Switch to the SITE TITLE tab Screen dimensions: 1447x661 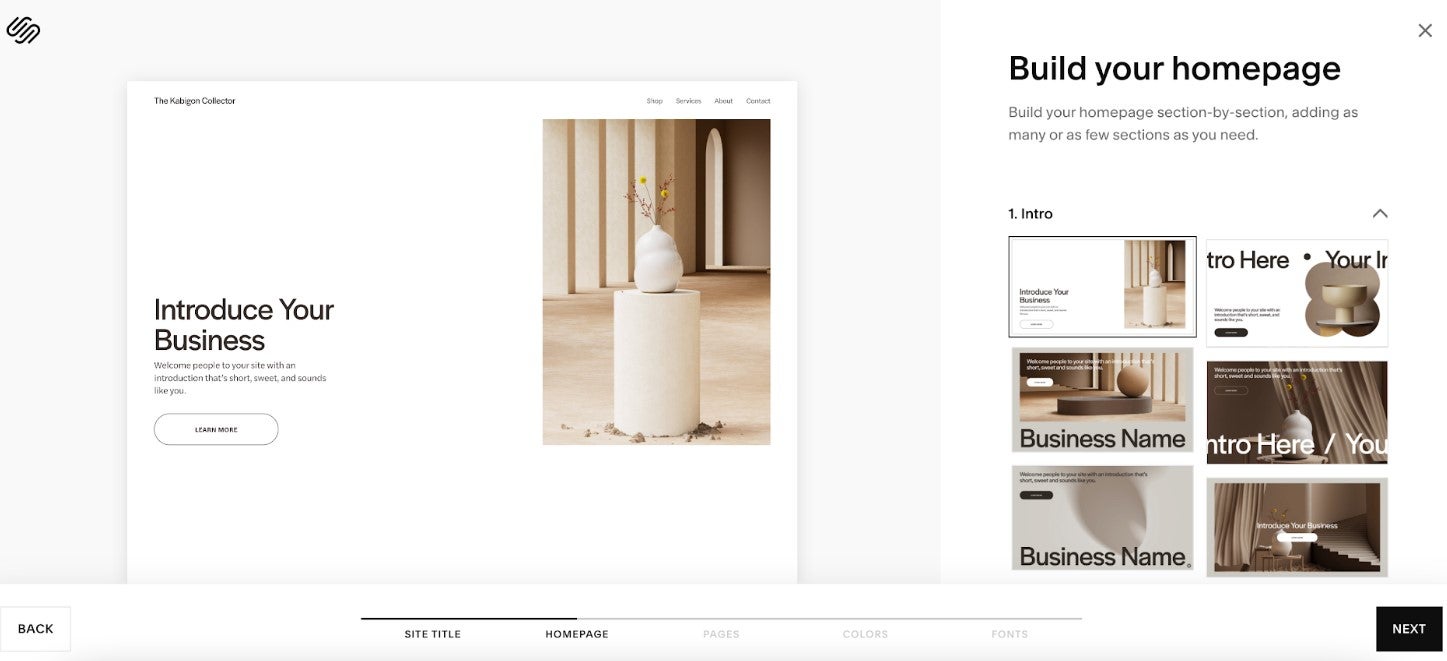point(432,633)
